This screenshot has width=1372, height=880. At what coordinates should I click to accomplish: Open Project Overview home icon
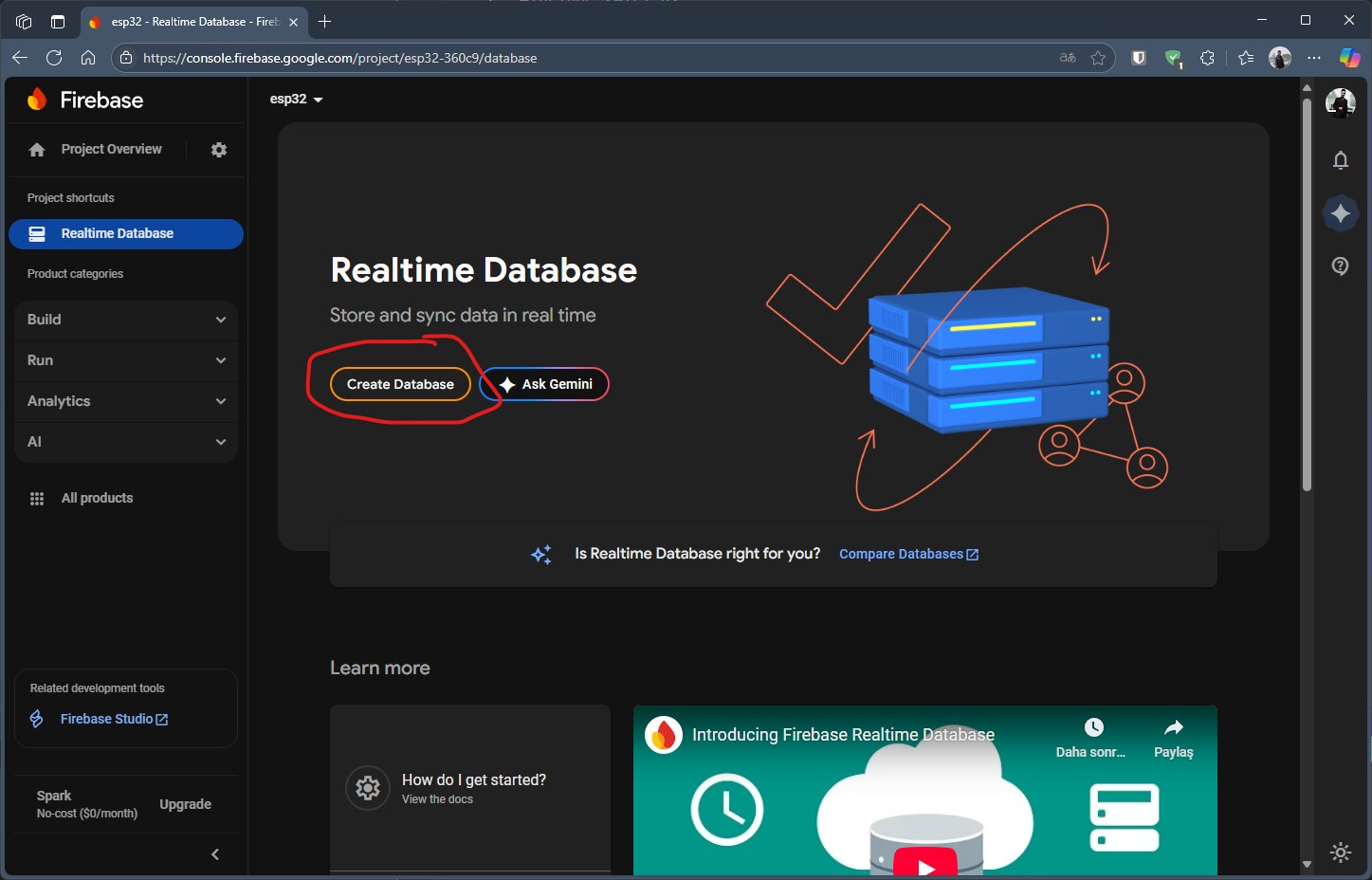[37, 150]
